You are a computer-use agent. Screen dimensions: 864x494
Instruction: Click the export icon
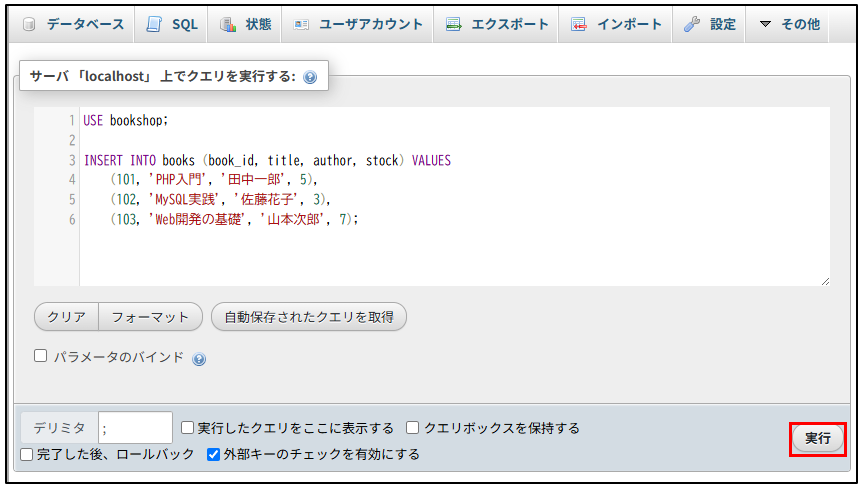453,25
